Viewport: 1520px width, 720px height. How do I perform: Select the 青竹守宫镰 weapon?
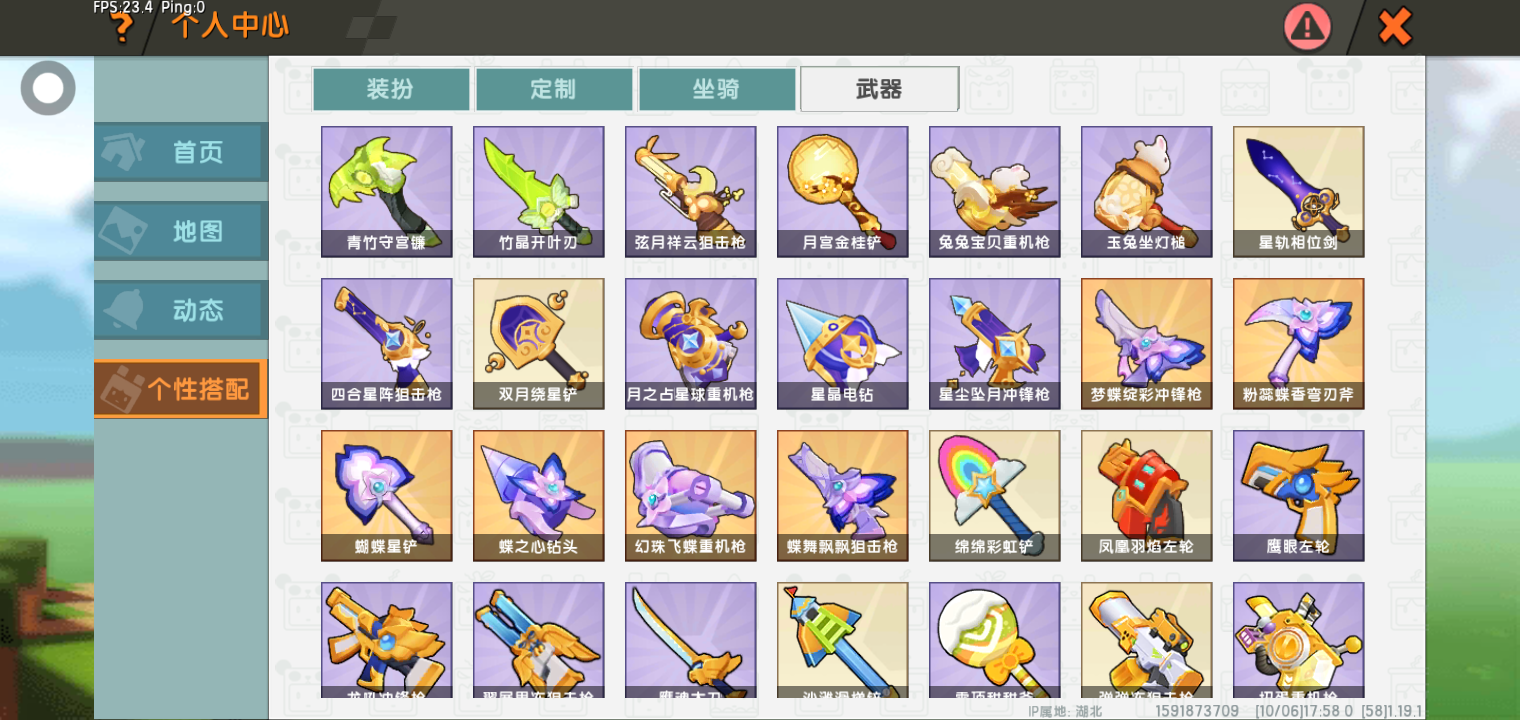[x=386, y=192]
